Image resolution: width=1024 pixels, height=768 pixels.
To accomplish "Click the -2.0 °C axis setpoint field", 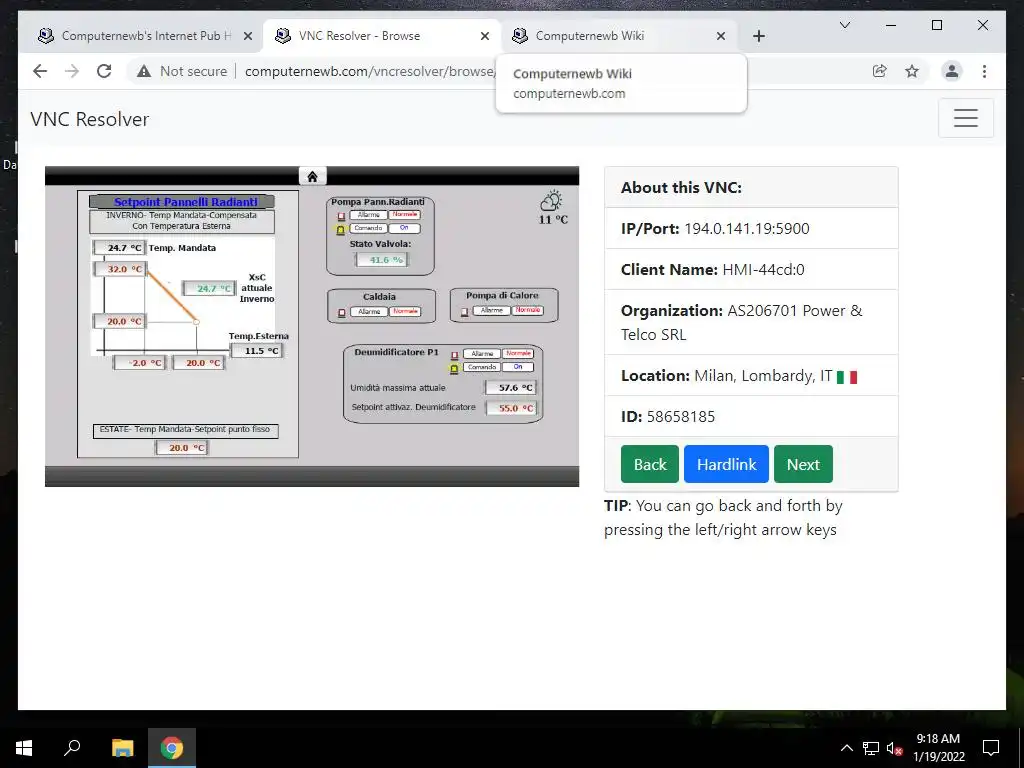I will click(x=140, y=363).
